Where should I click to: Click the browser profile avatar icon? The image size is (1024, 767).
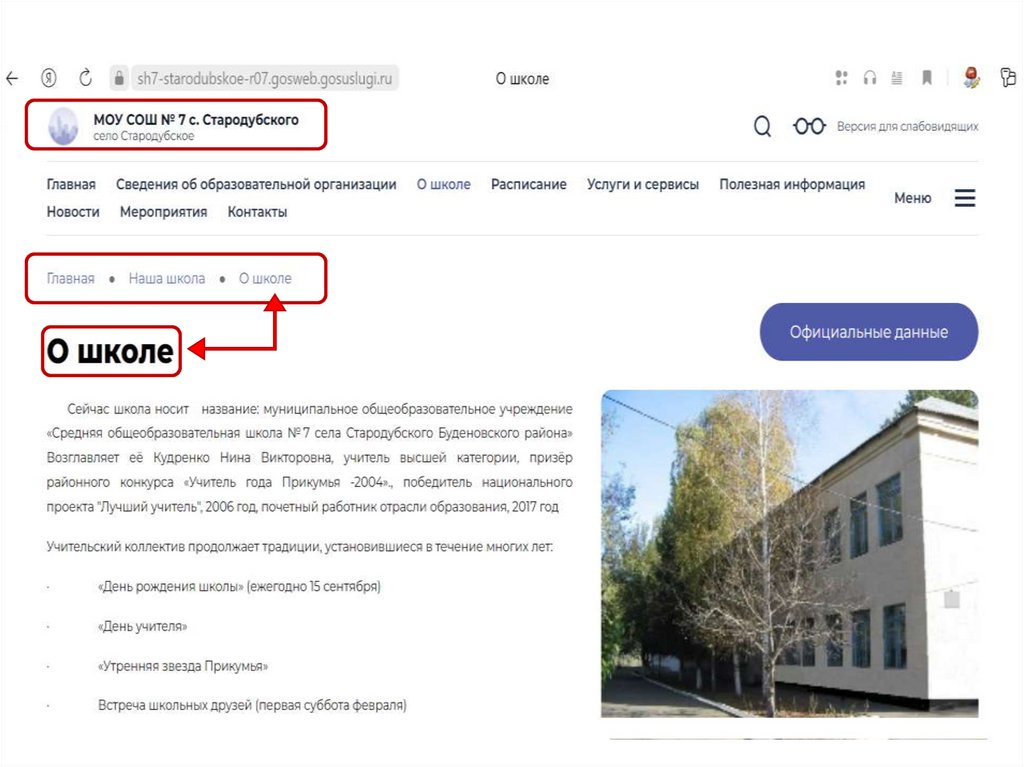coord(971,78)
